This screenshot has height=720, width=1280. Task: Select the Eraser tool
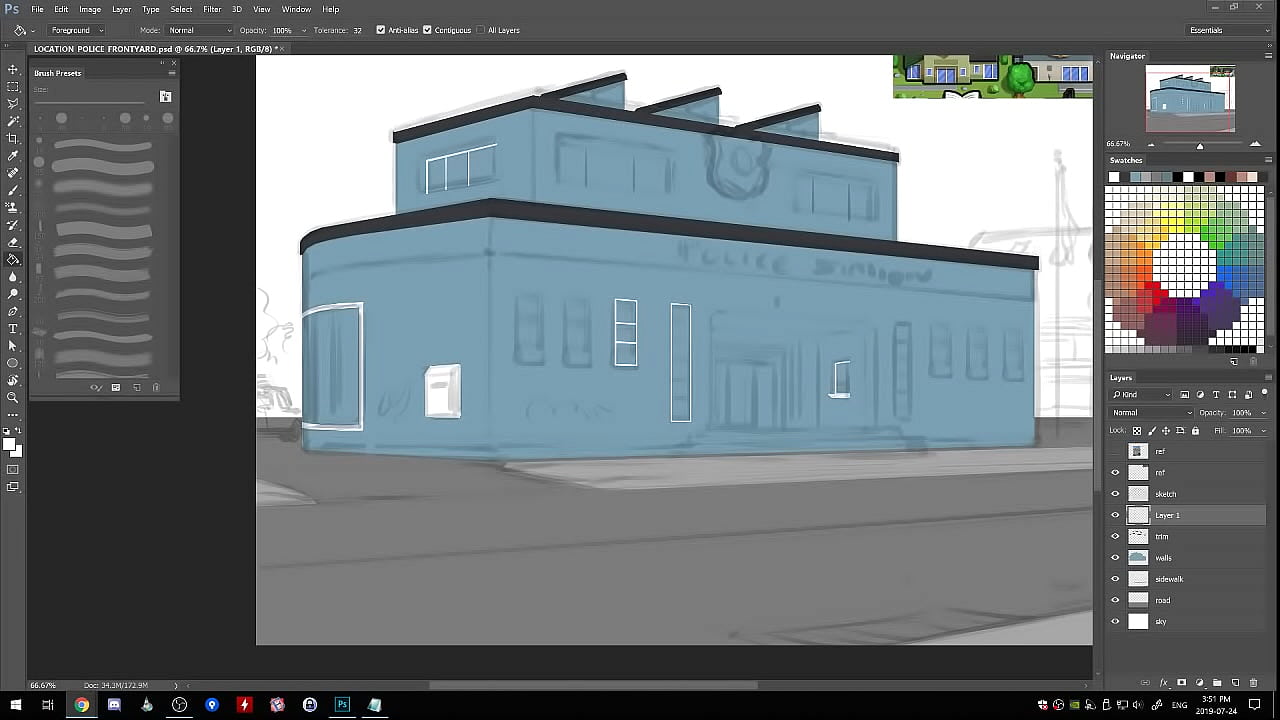pyautogui.click(x=13, y=242)
